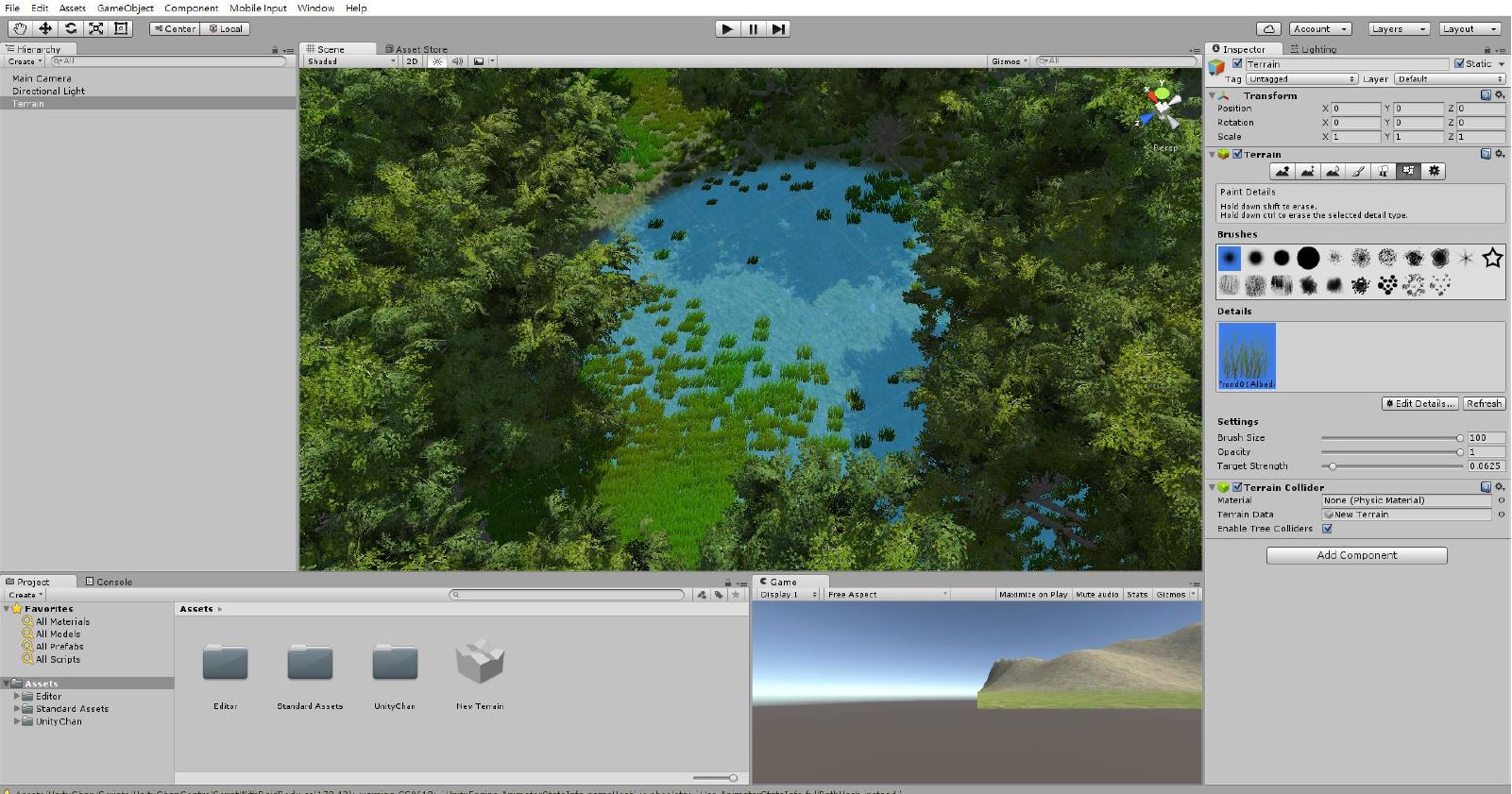Open Terrain component gear menu
1512x794 pixels.
click(x=1499, y=154)
